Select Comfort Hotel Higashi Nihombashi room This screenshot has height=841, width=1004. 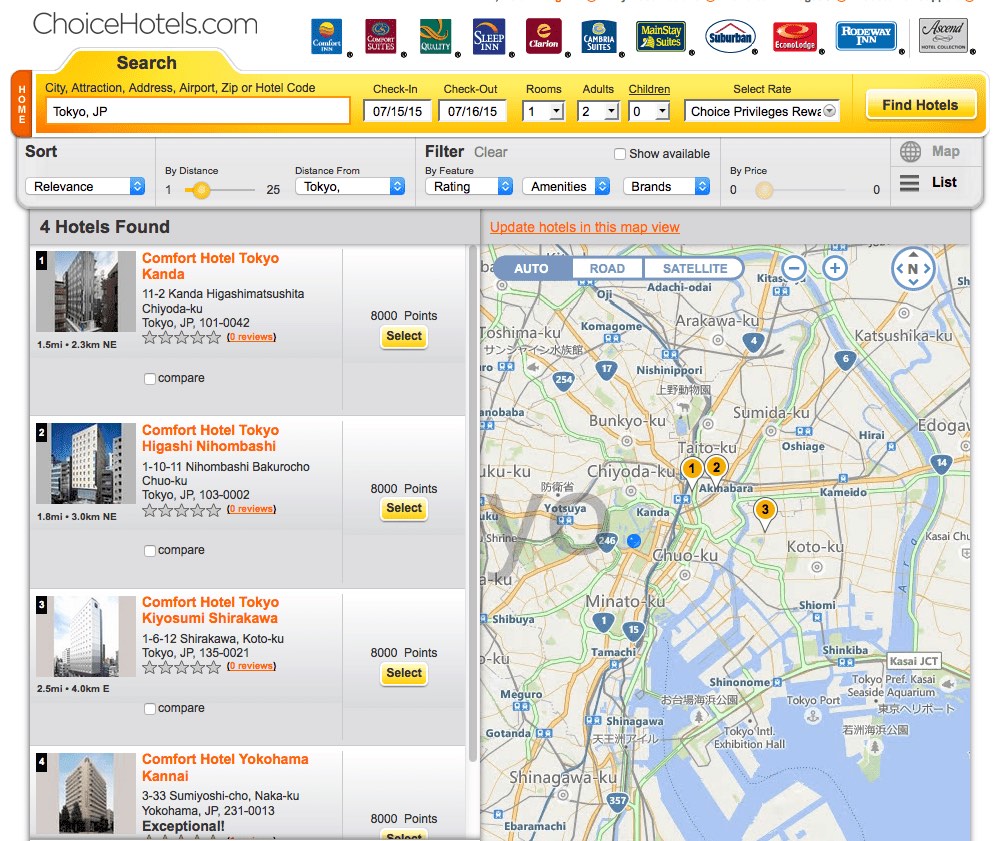pyautogui.click(x=403, y=509)
